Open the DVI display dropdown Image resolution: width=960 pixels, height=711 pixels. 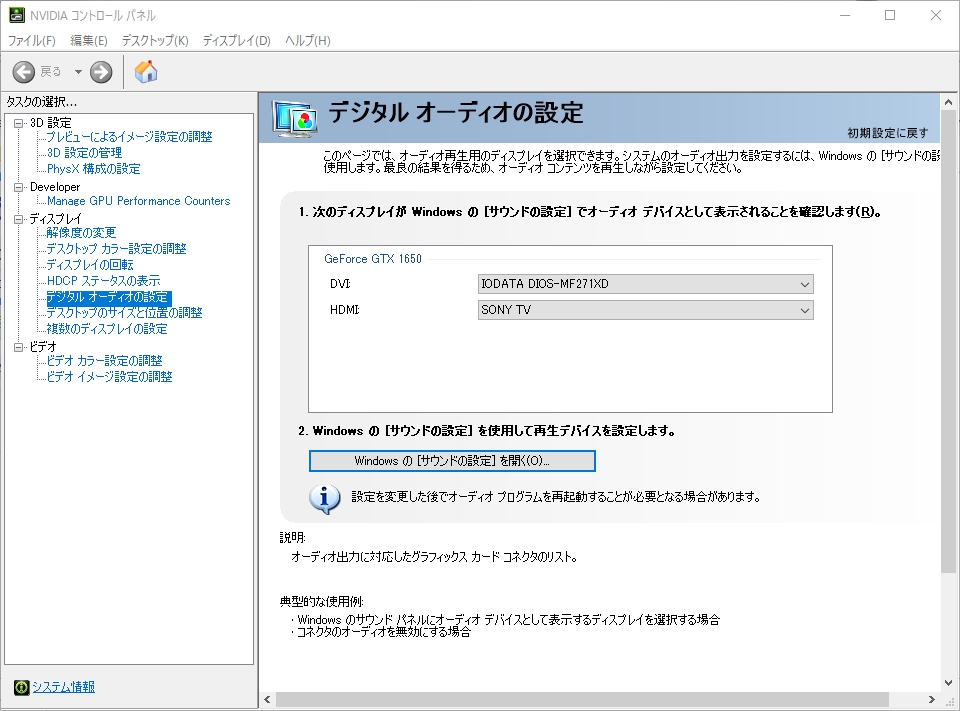(x=645, y=284)
